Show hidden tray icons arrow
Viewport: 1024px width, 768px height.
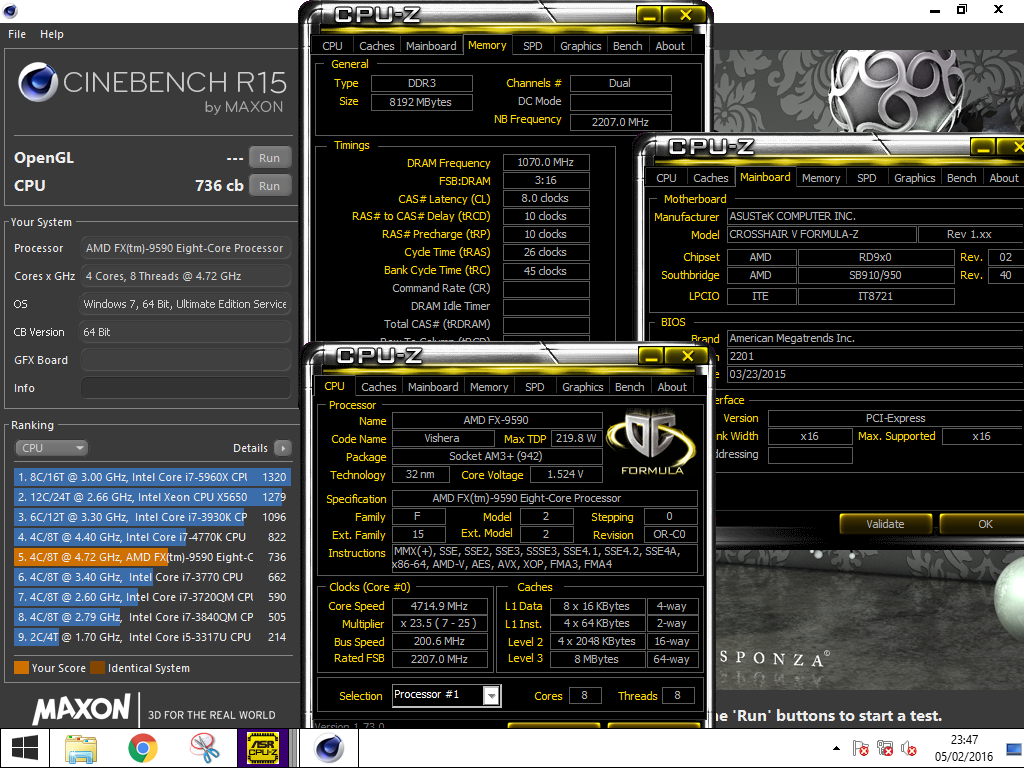836,748
